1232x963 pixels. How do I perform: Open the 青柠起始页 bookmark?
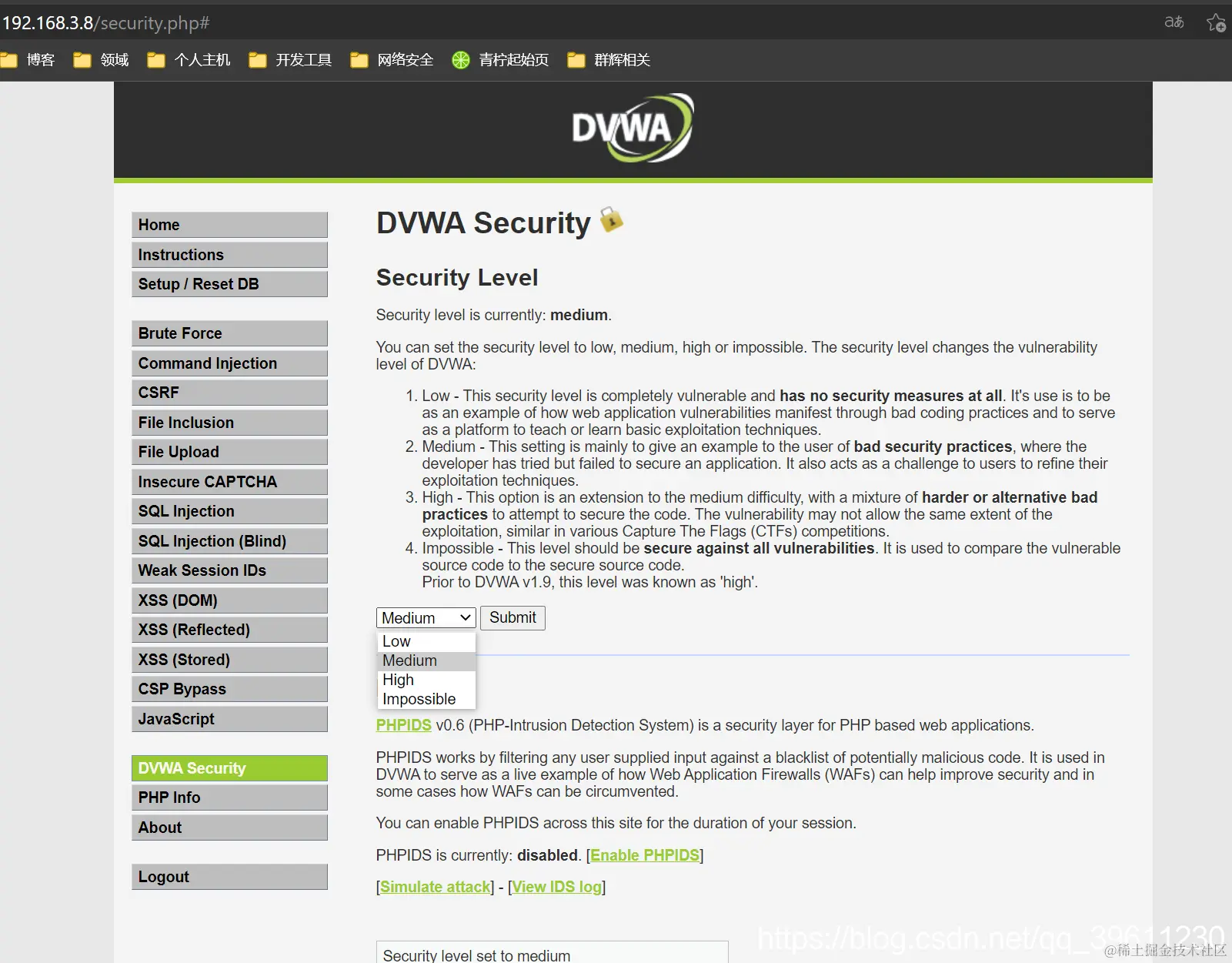[x=501, y=60]
